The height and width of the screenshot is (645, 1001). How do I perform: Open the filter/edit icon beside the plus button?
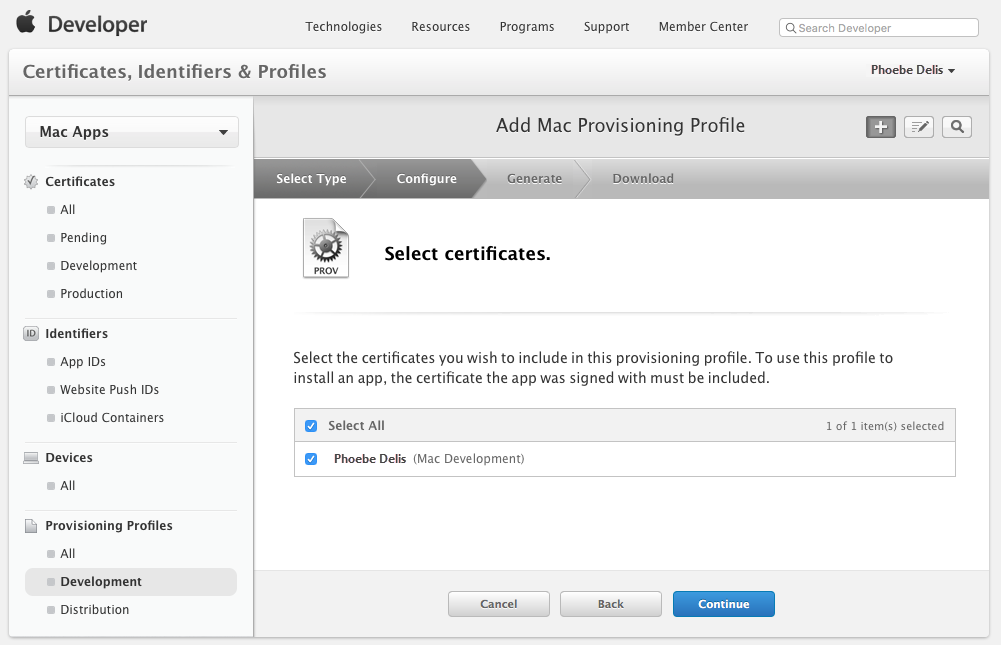[x=918, y=127]
